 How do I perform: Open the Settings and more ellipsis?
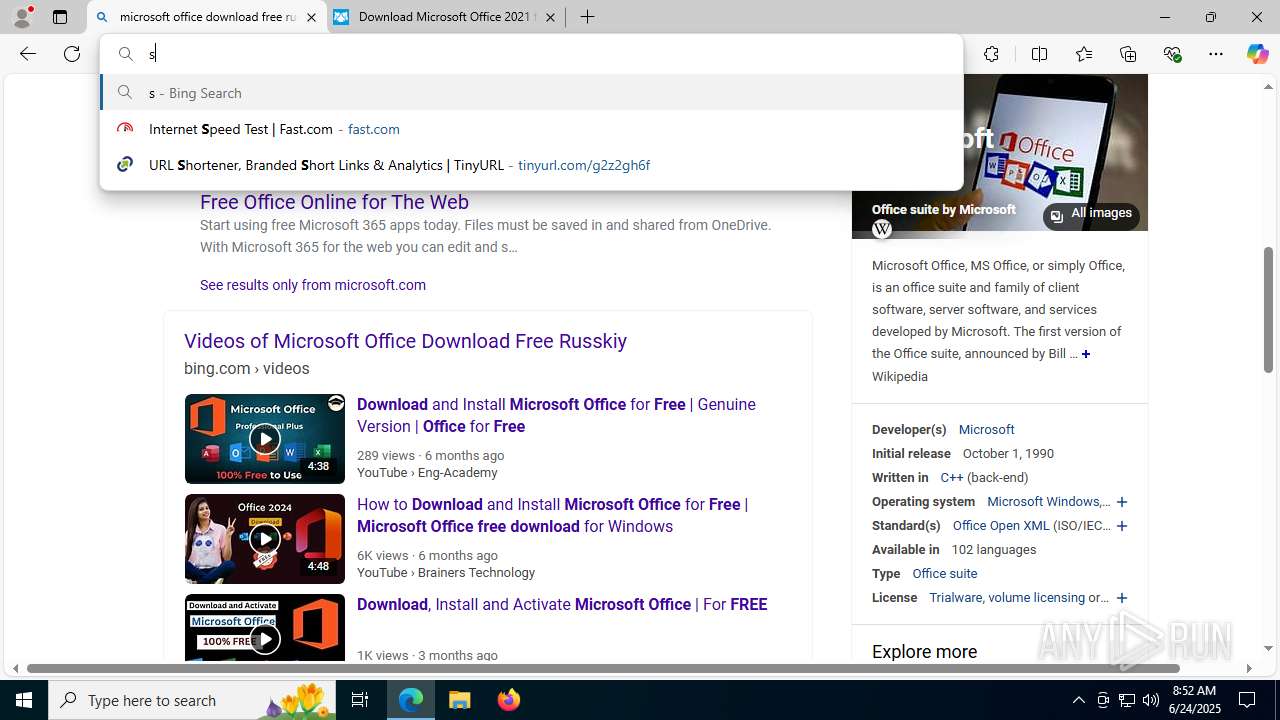pos(1216,54)
